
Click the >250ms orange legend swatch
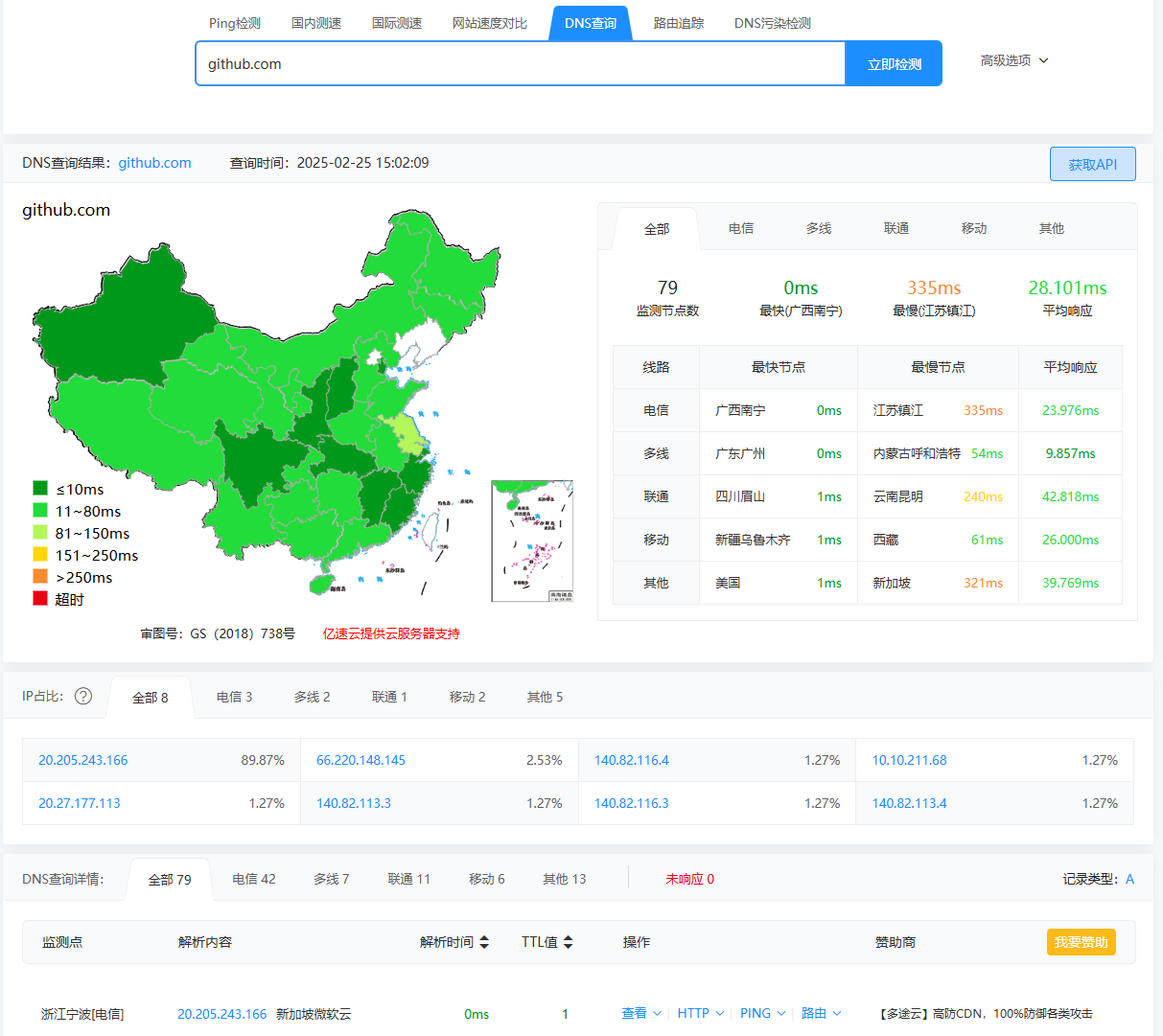[x=40, y=576]
